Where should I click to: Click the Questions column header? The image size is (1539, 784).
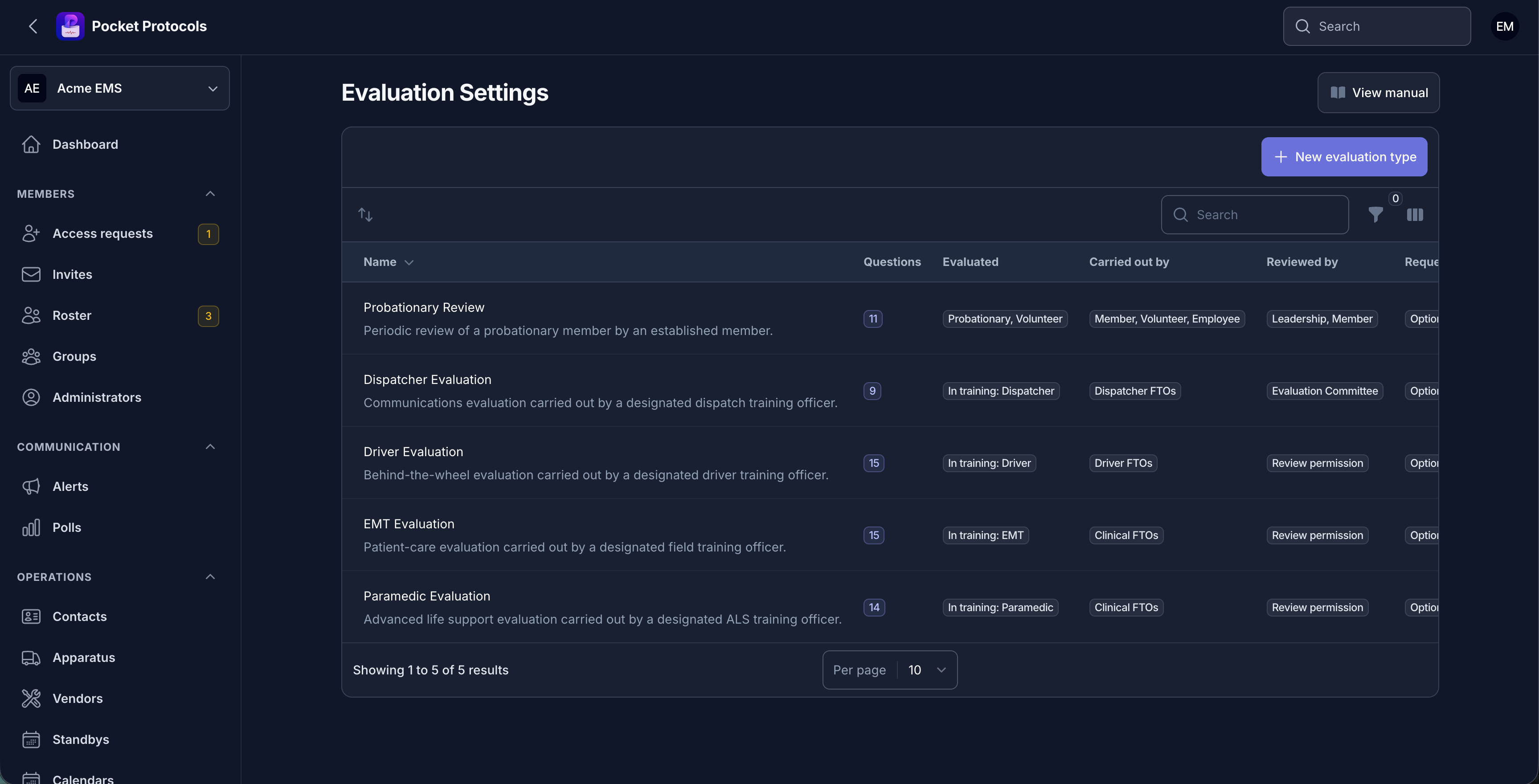tap(892, 262)
